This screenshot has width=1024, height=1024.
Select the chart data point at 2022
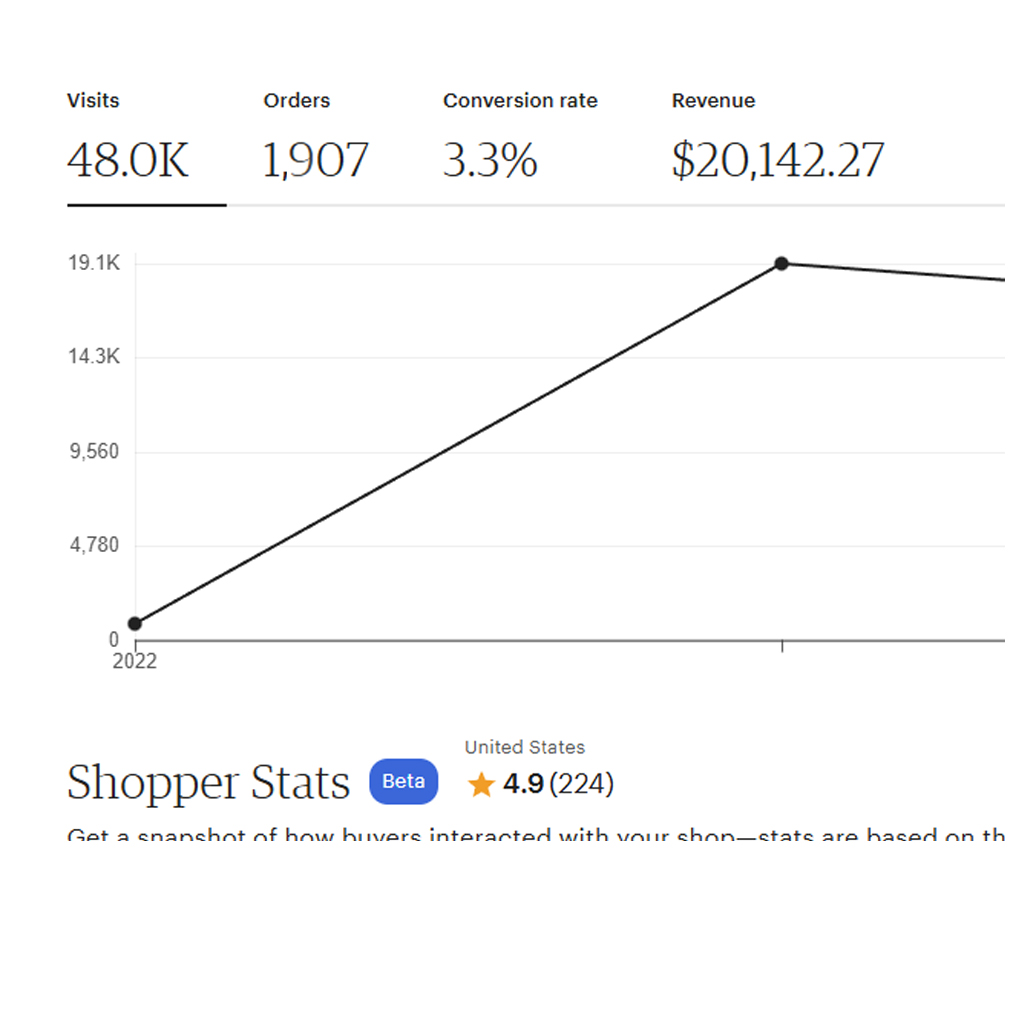click(135, 624)
